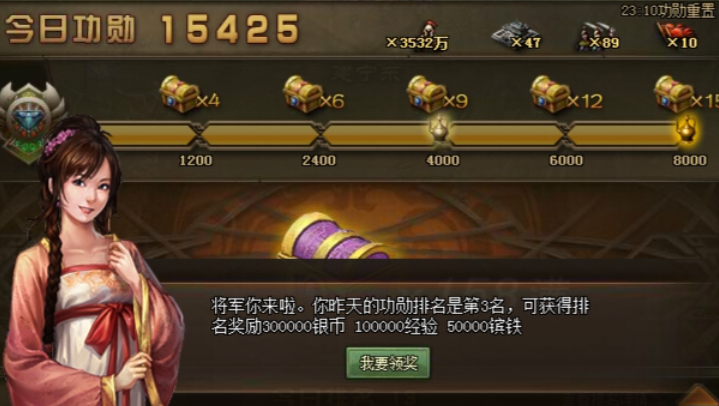Open the treasure chest marked x6
The image size is (719, 406).
303,94
